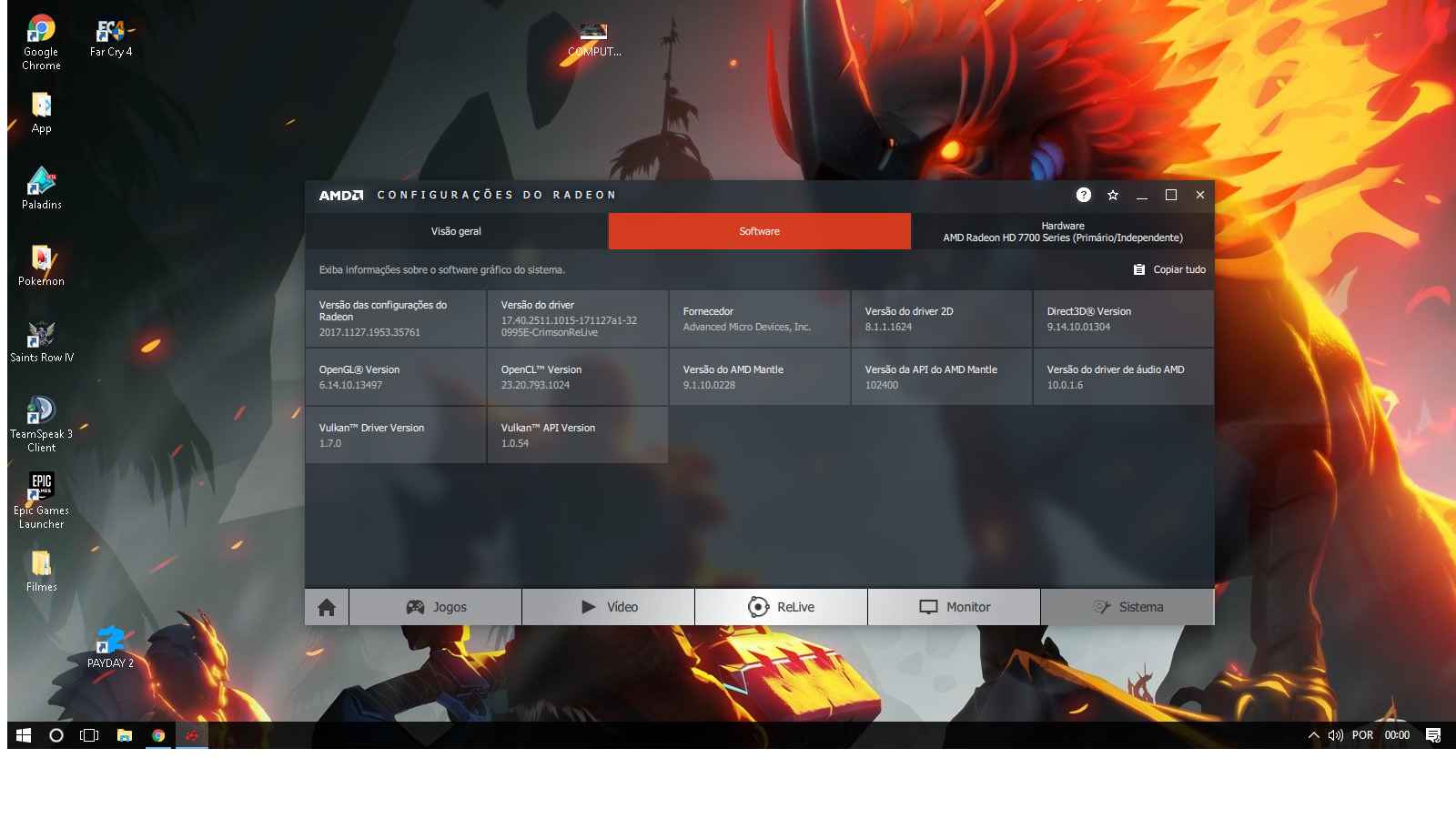Open the COMPUT... desktop shortcut

pyautogui.click(x=594, y=39)
